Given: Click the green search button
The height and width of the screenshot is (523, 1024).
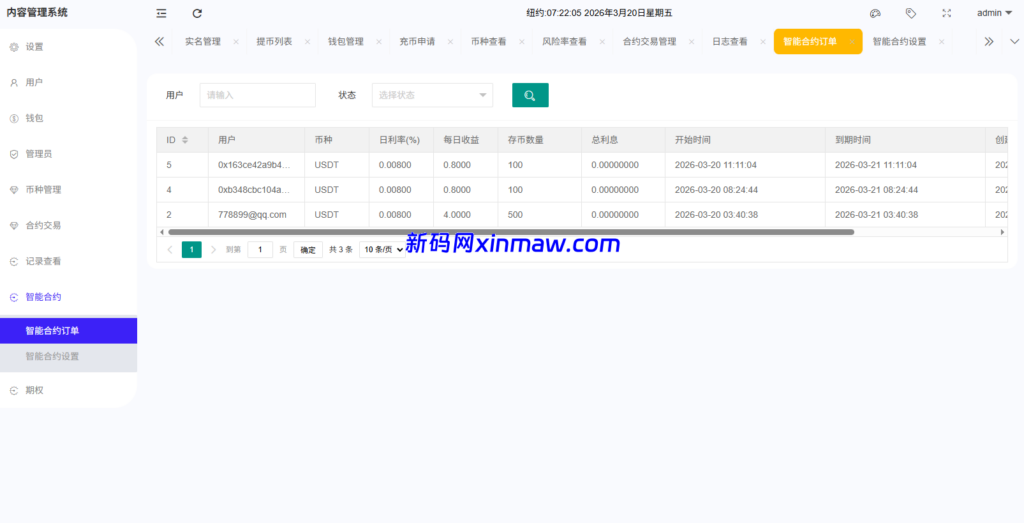Looking at the screenshot, I should (530, 95).
